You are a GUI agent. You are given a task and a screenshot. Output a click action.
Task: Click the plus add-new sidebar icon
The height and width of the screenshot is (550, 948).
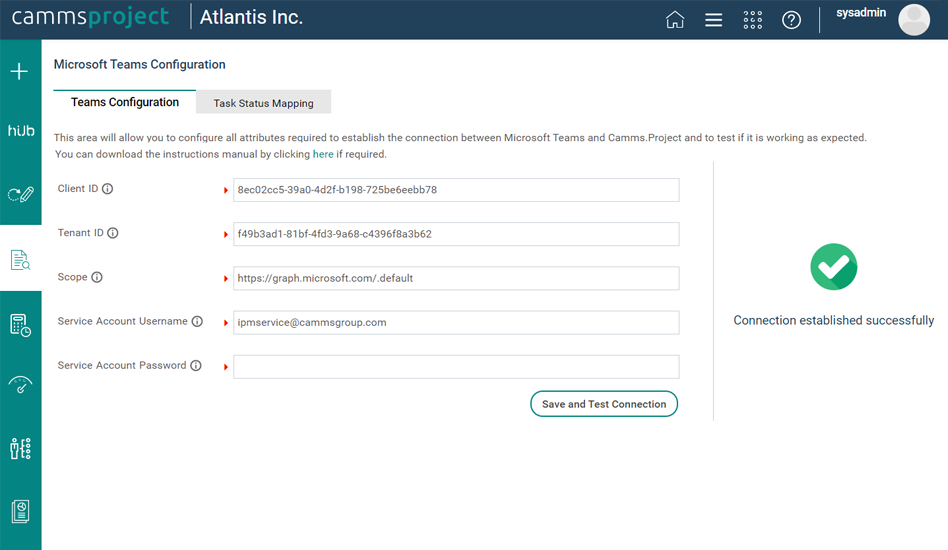(19, 71)
